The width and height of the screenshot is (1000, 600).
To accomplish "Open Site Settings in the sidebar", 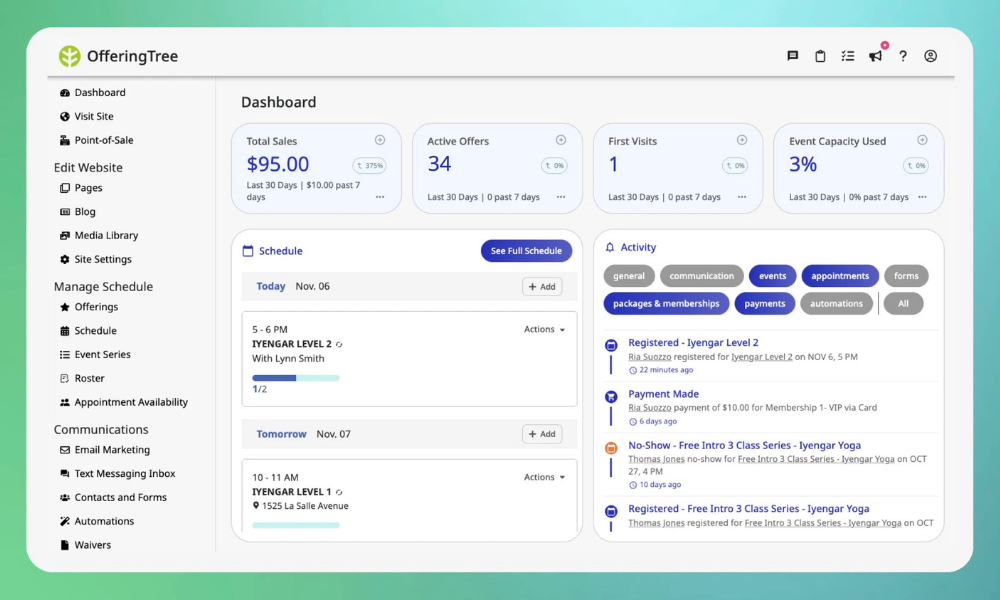I will 96,260.
